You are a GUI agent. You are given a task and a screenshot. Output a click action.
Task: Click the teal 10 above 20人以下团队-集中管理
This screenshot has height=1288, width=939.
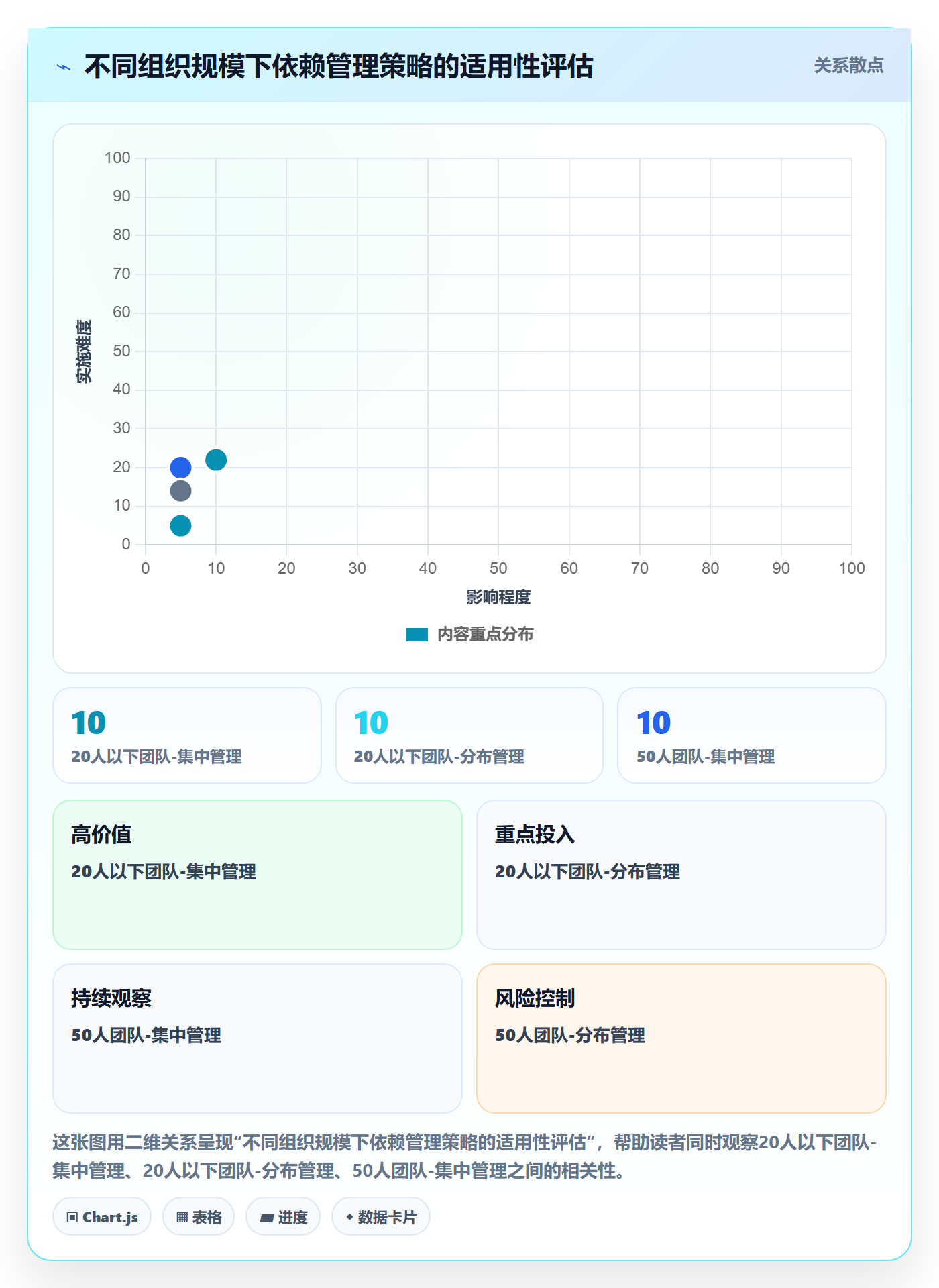coord(89,723)
